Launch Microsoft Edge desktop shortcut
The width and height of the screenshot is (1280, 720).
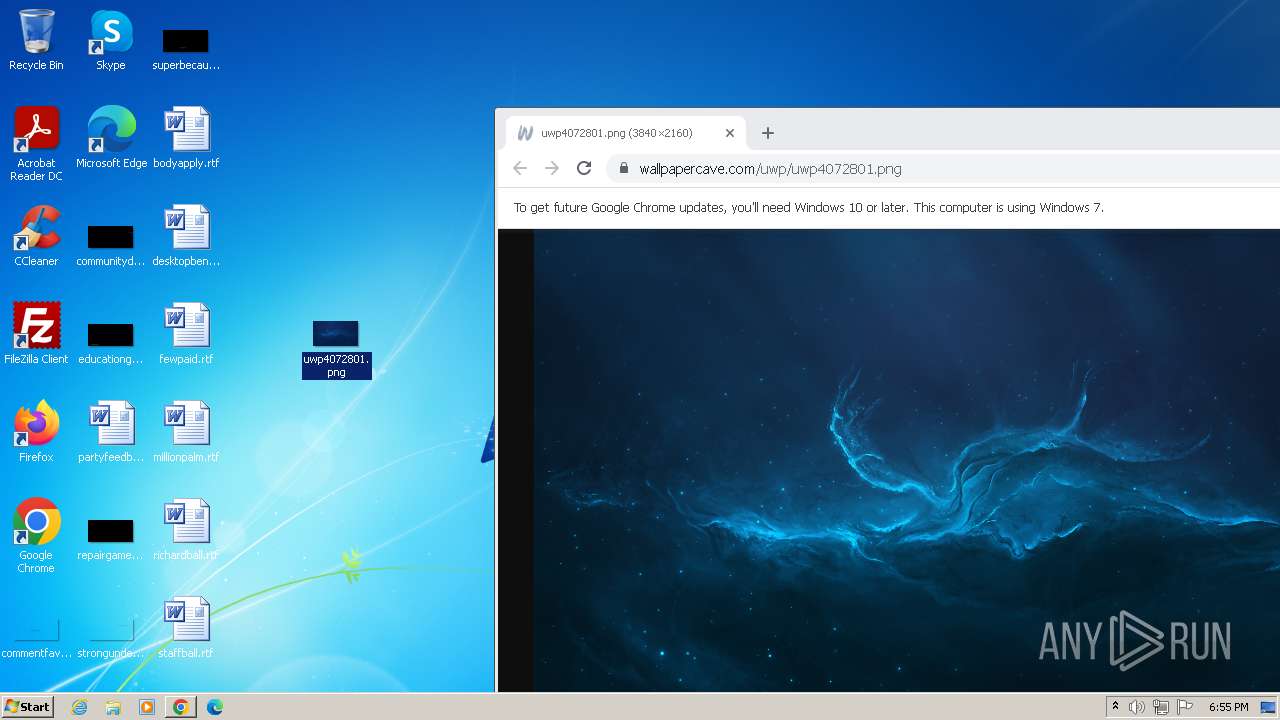(x=111, y=138)
